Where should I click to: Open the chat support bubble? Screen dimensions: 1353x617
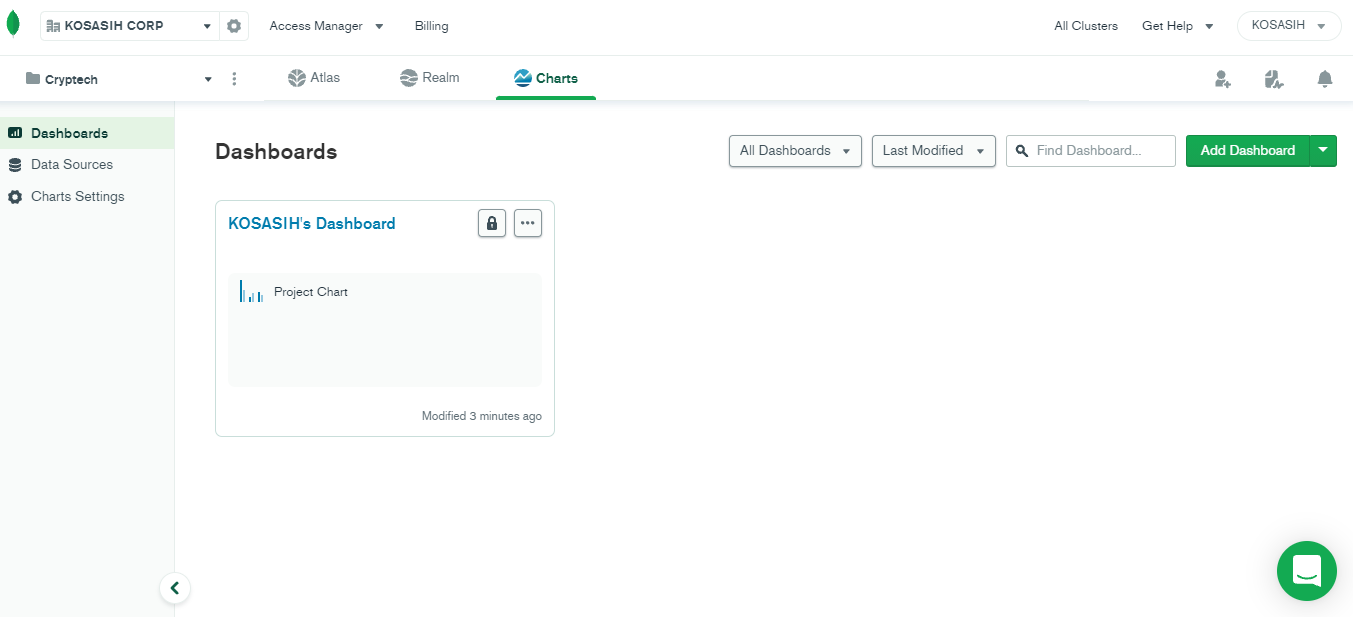pyautogui.click(x=1307, y=571)
